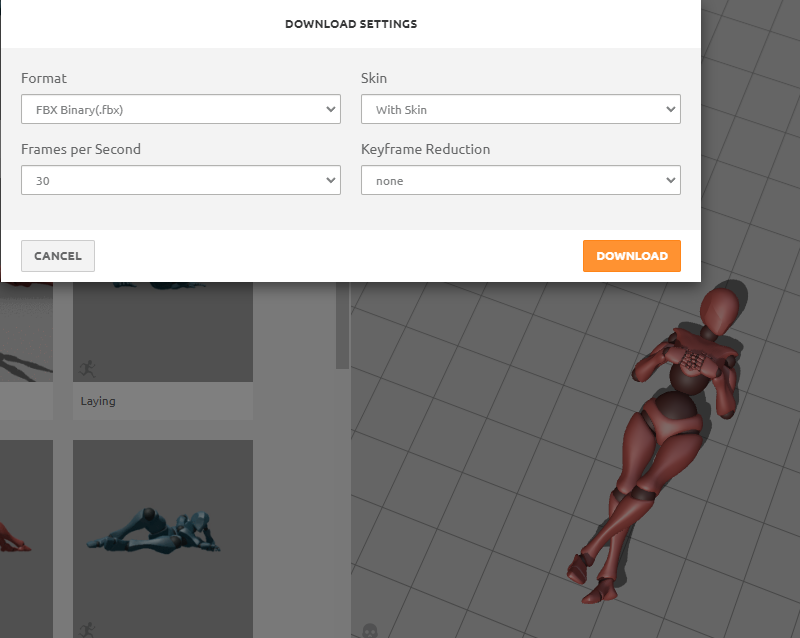The image size is (800, 638).
Task: Click the orange Download button
Action: click(632, 256)
